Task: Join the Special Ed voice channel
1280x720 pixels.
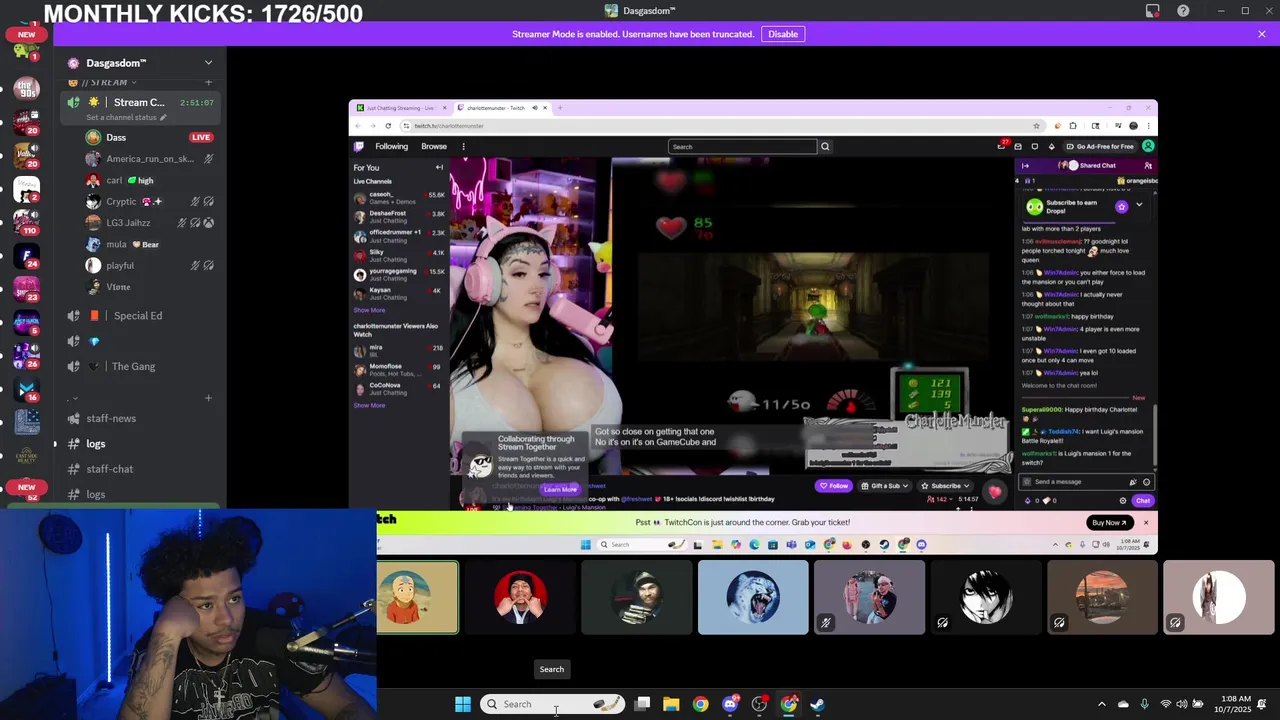Action: [x=140, y=316]
